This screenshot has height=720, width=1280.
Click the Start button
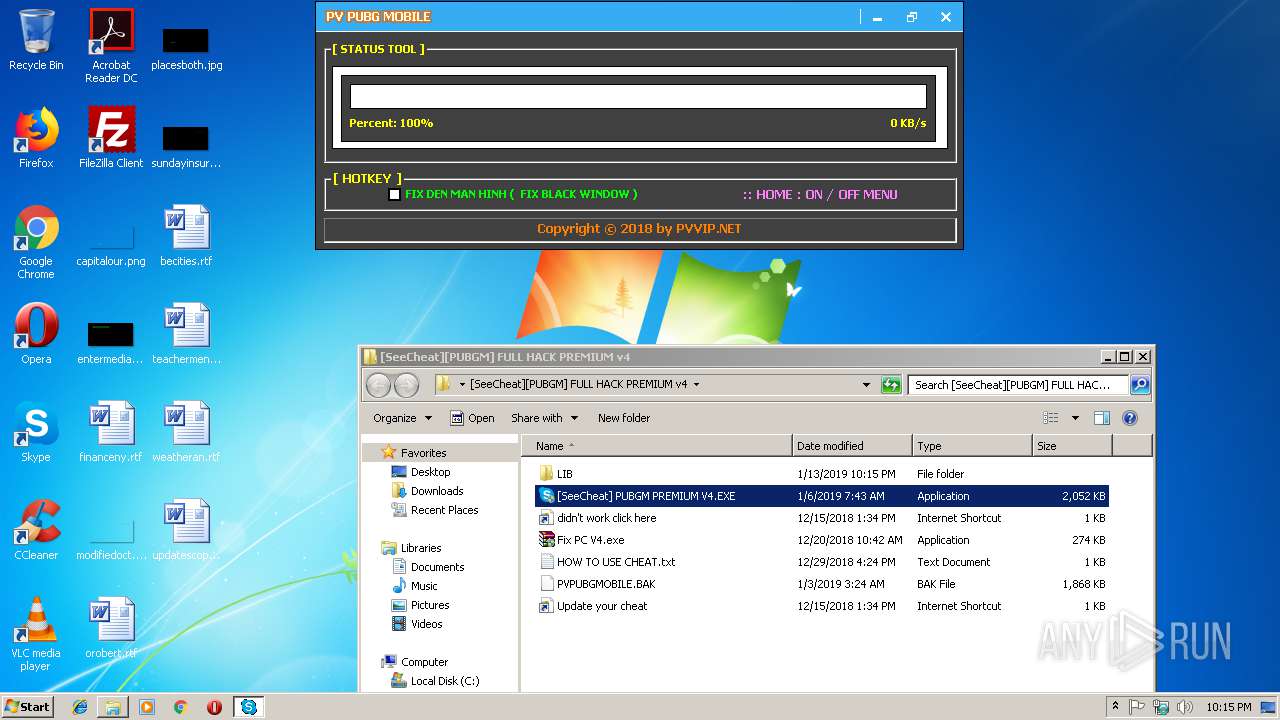click(28, 707)
